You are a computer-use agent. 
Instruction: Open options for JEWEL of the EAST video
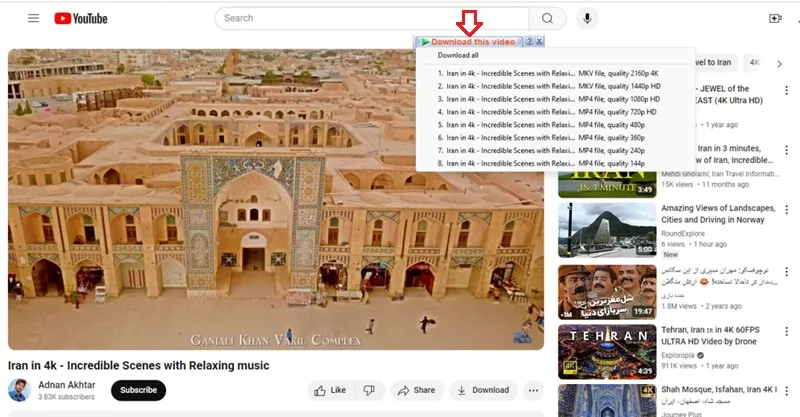[x=786, y=90]
